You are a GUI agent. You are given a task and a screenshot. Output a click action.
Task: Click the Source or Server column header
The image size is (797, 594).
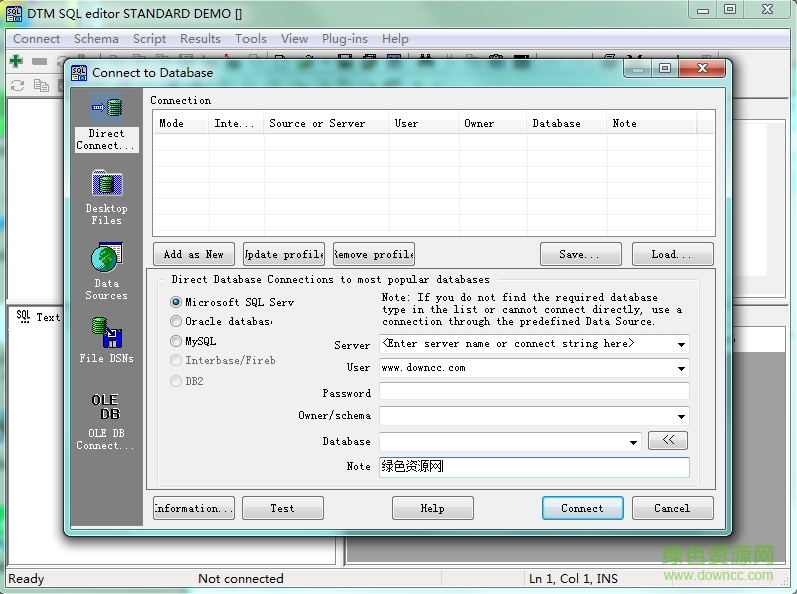pyautogui.click(x=326, y=123)
